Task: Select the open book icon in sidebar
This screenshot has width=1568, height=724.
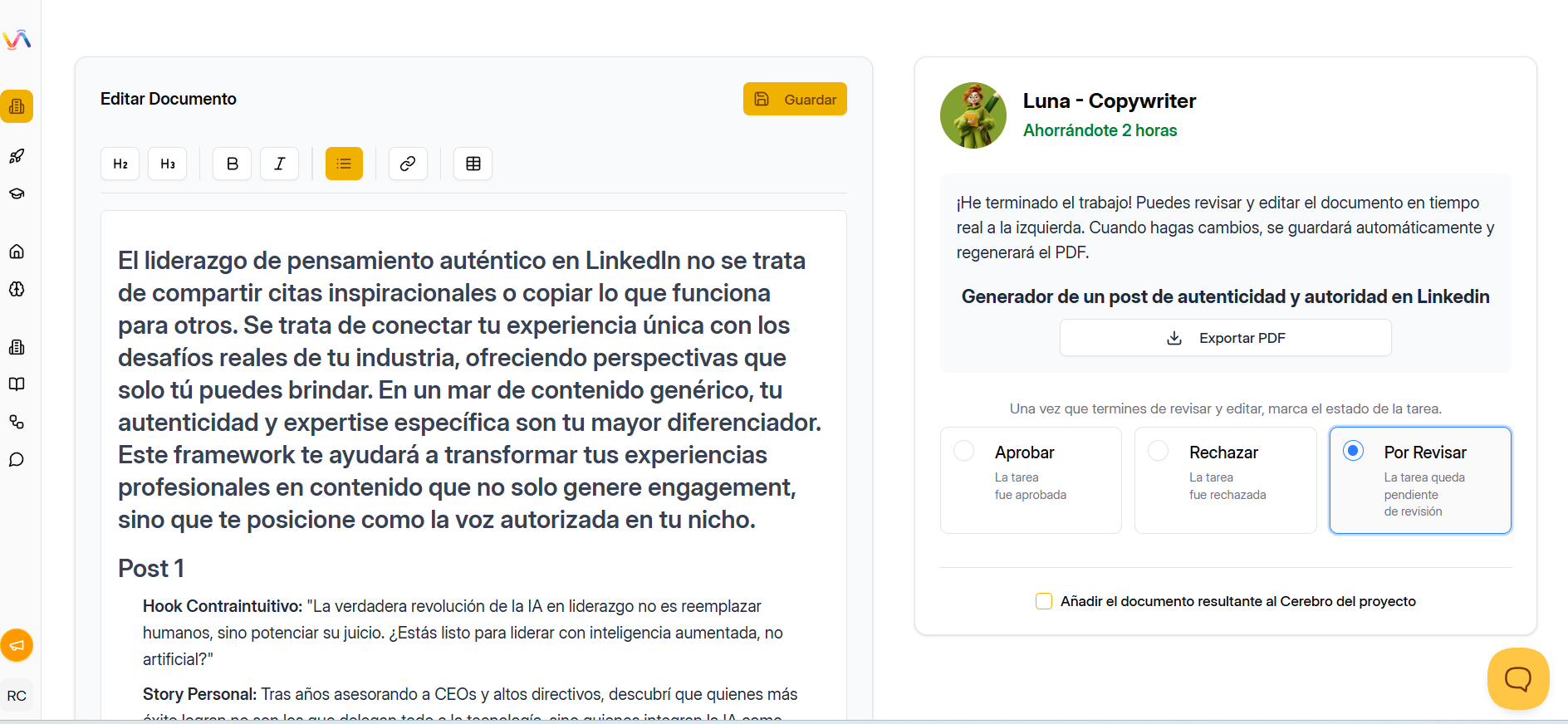Action: pos(17,384)
